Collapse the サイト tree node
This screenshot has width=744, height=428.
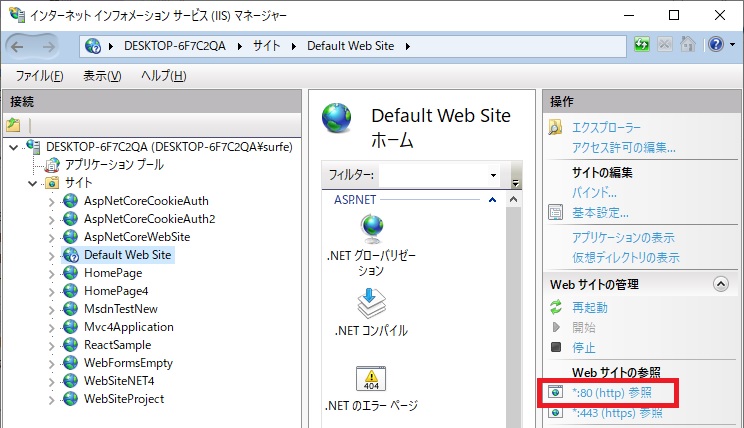coord(32,184)
